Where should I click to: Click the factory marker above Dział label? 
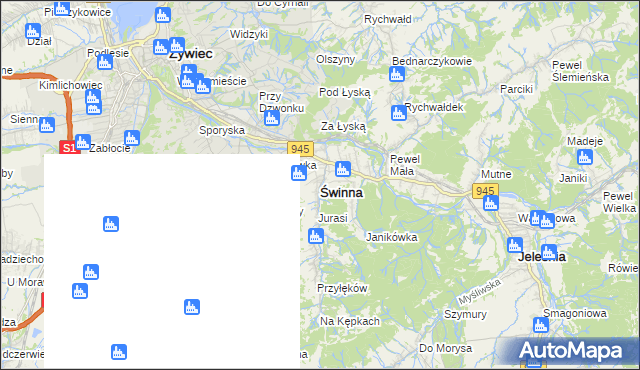[x=33, y=31]
